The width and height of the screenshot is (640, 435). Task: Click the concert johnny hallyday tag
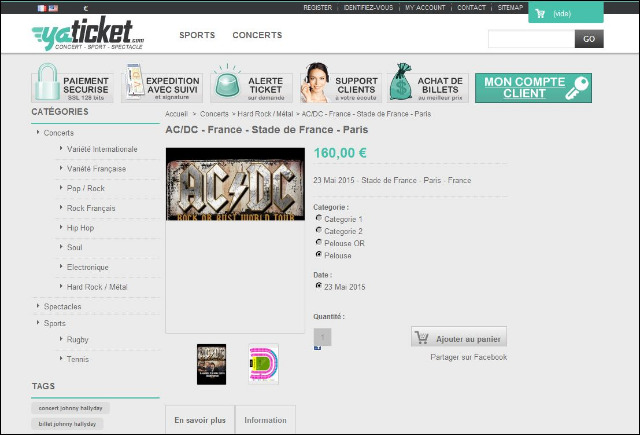coord(71,408)
